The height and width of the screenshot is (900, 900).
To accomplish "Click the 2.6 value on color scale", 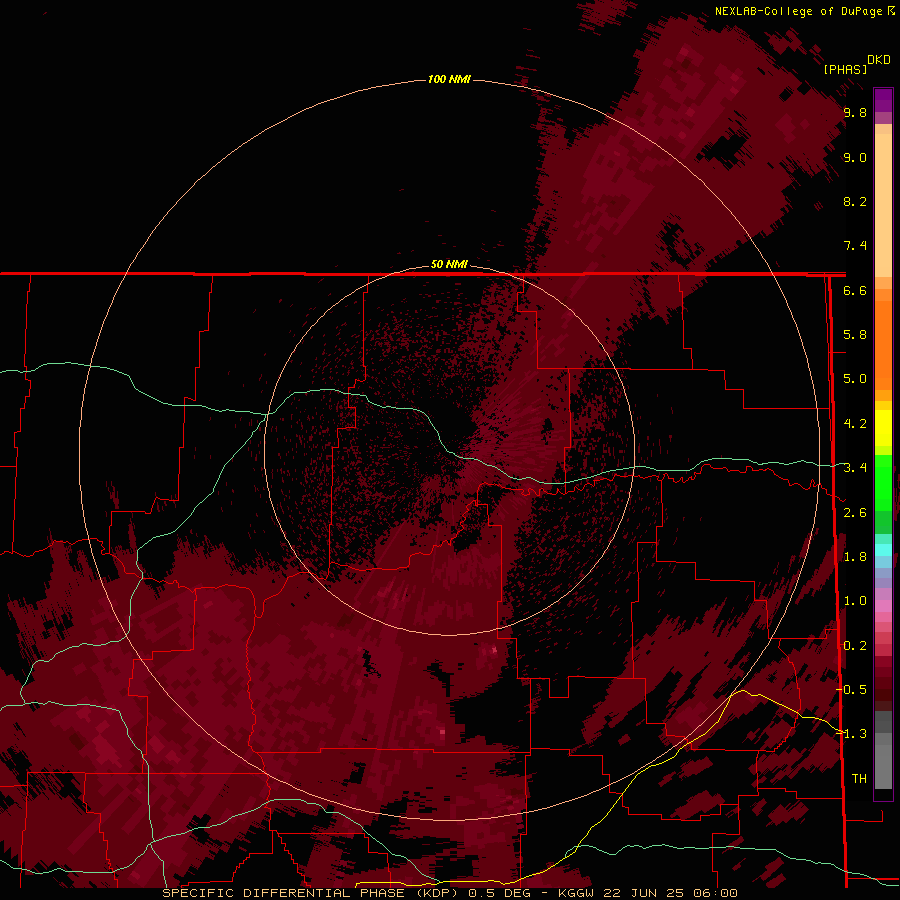I will click(x=855, y=513).
